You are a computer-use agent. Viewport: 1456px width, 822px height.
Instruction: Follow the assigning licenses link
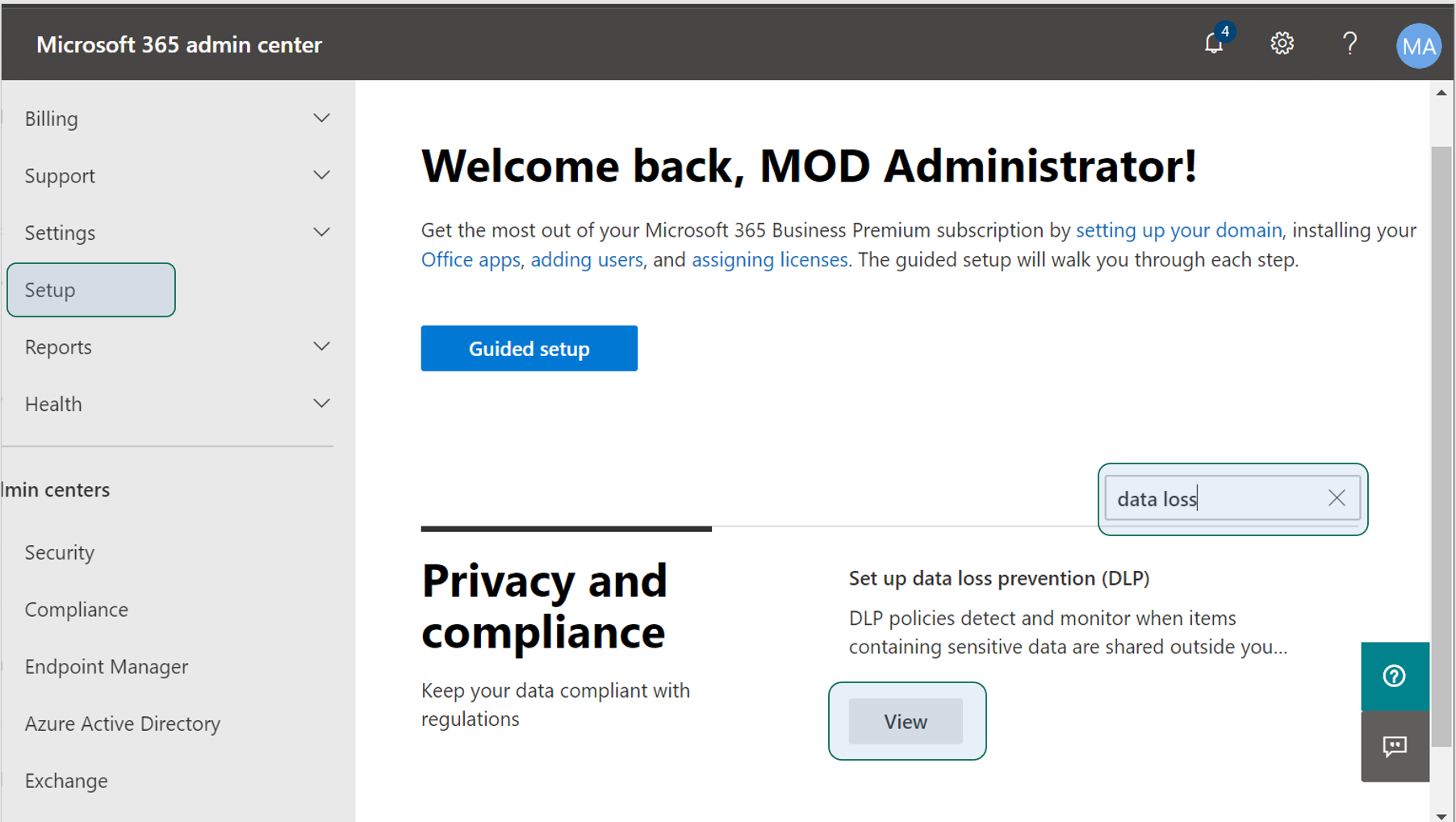coord(770,260)
